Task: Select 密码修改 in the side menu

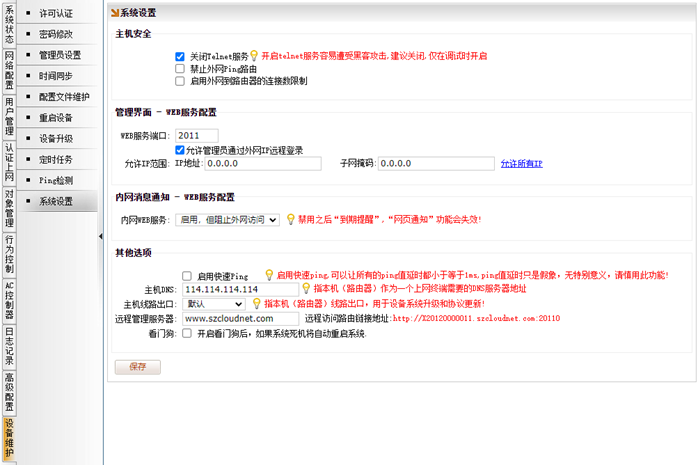Action: (55, 34)
